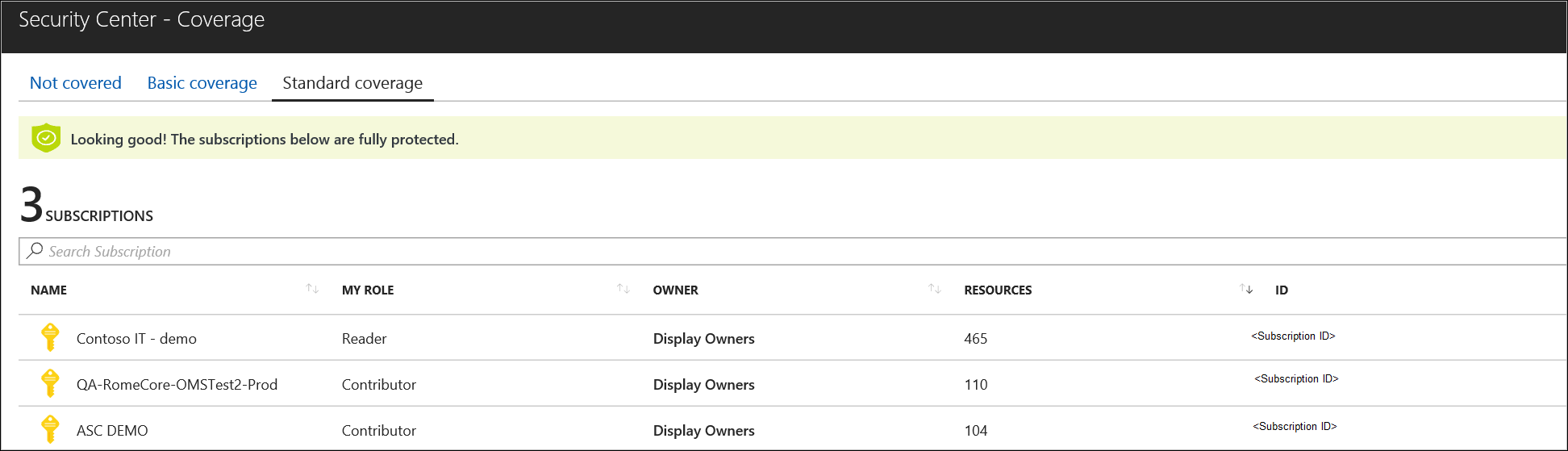Click the RESOURCES column header

click(998, 290)
